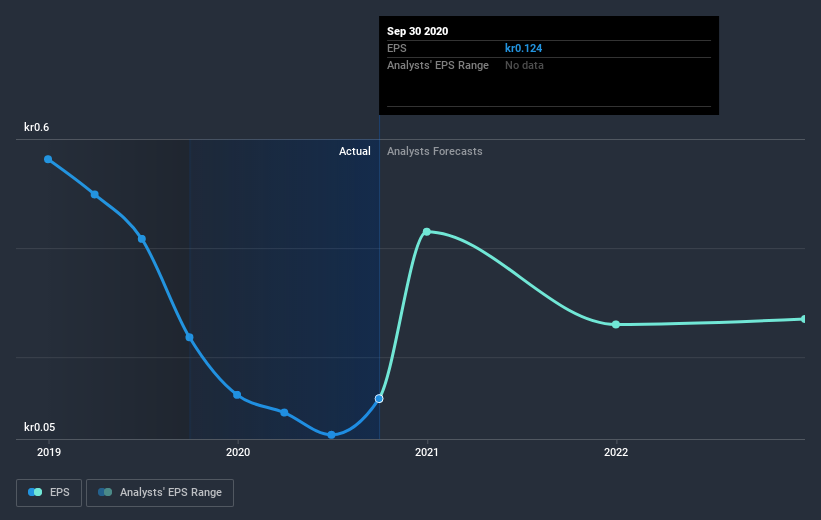
Task: Click 'Analysts' EPS Range' row label in tooltip
Action: pos(438,65)
